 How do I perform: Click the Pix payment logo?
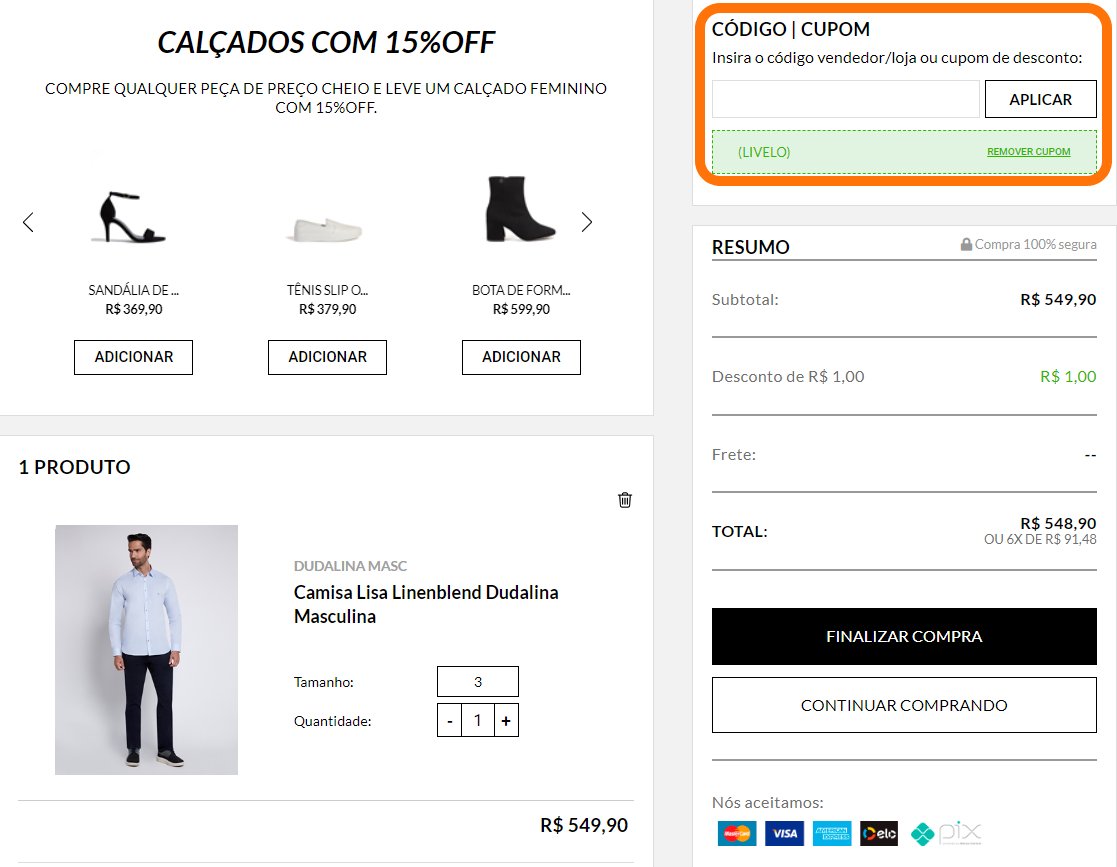(x=947, y=833)
